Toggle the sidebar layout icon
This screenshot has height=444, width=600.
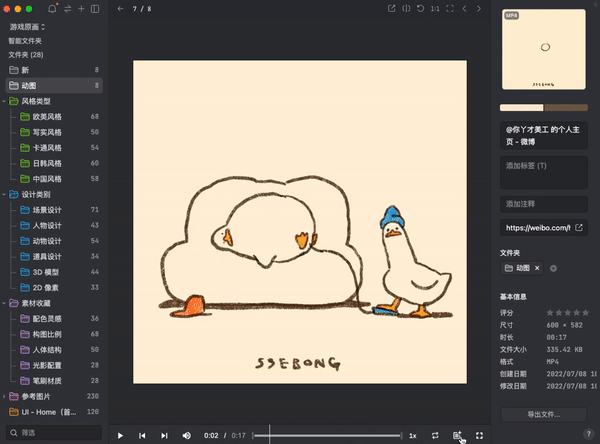tap(95, 9)
